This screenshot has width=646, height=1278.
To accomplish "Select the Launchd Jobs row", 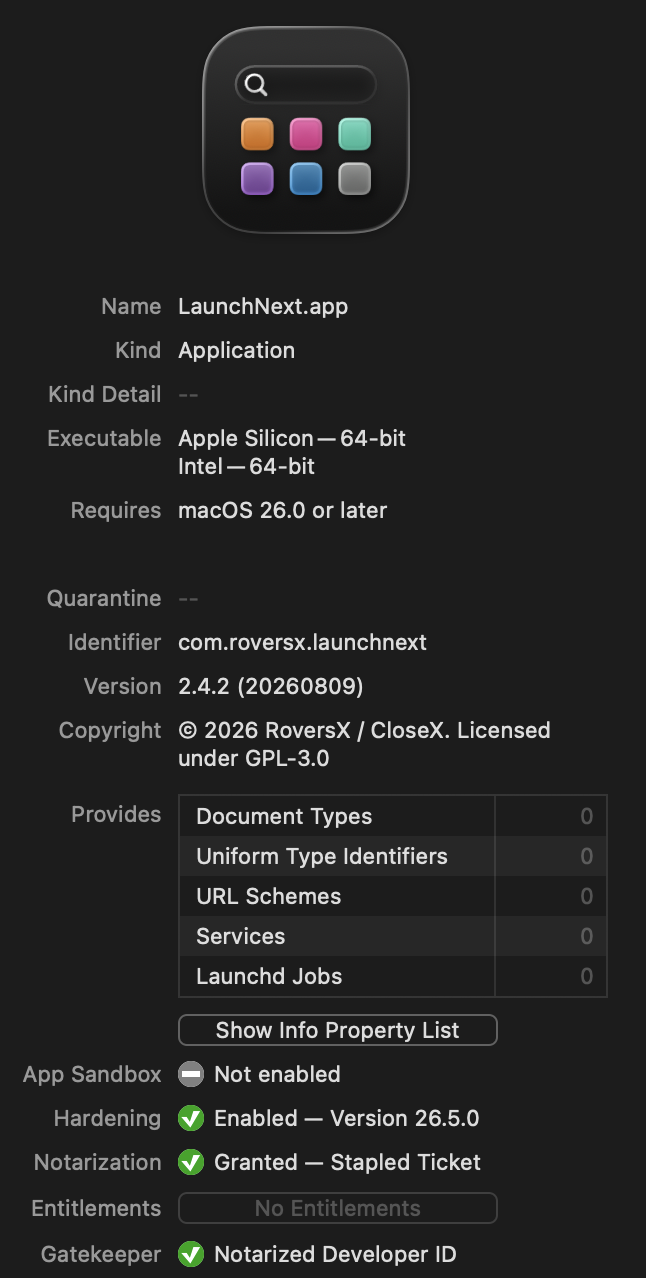I will tap(393, 976).
